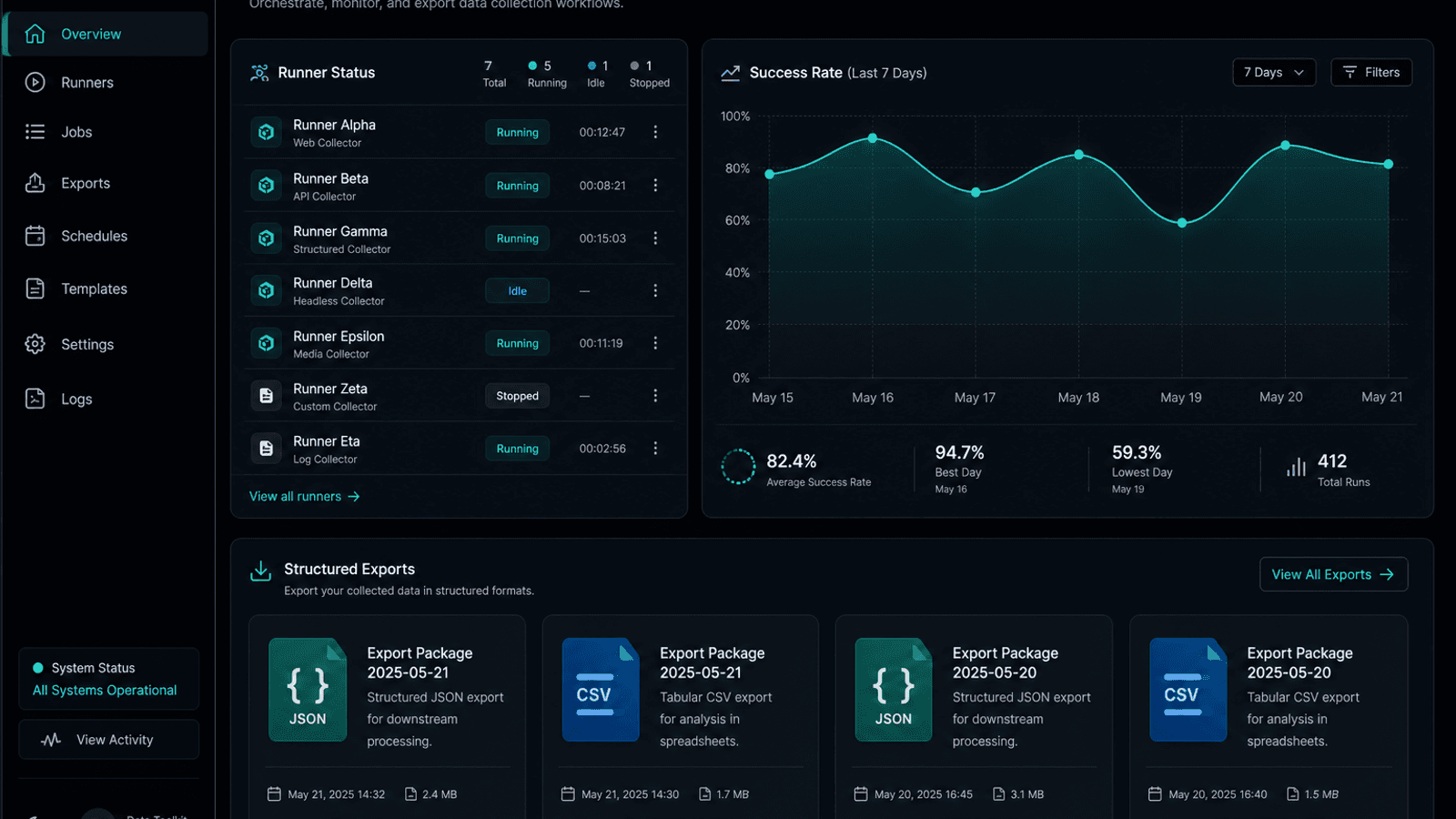Go to Overview in the sidebar
This screenshot has width=1456, height=819.
click(106, 34)
